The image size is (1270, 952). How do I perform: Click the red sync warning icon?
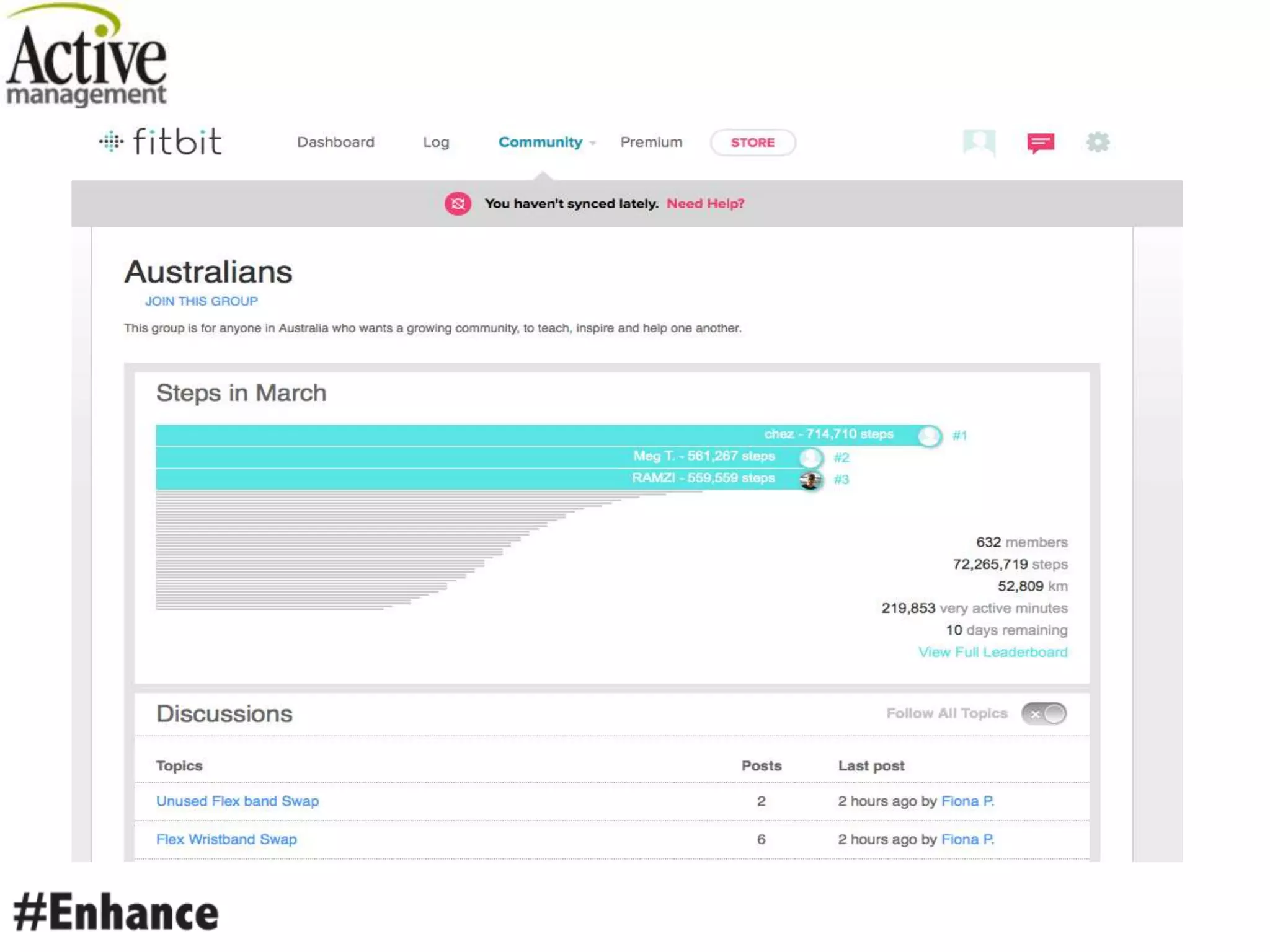(x=458, y=204)
